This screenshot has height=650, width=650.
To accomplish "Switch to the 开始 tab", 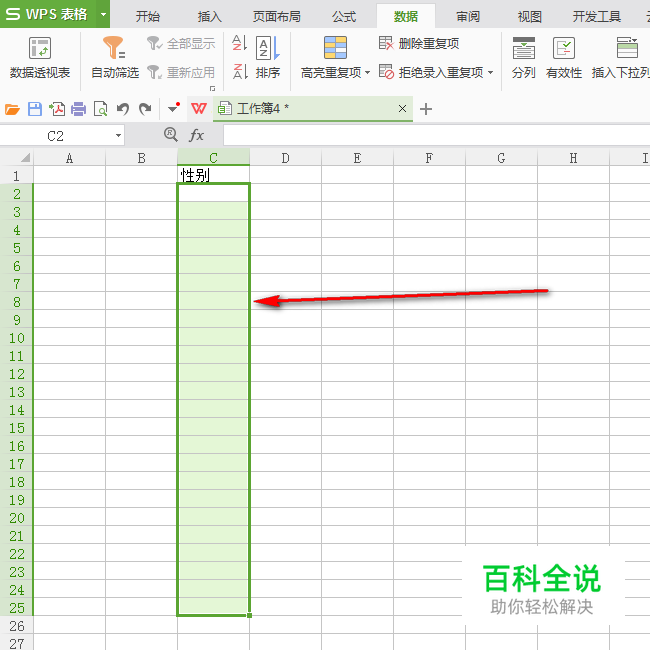I will point(148,17).
